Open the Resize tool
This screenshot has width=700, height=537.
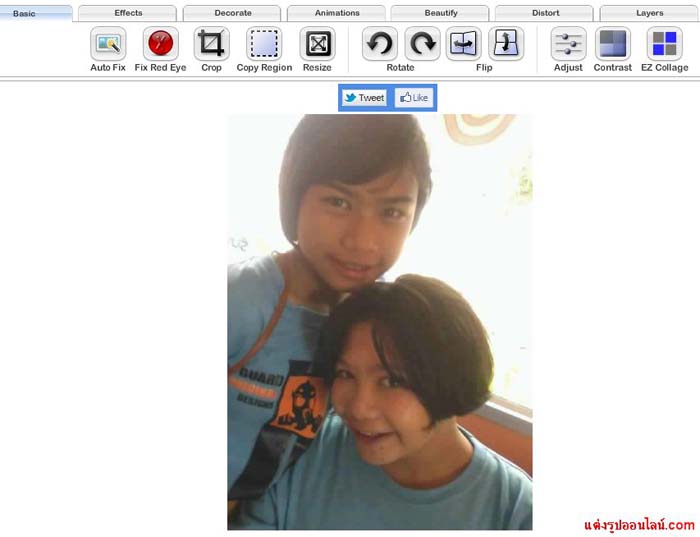[317, 44]
